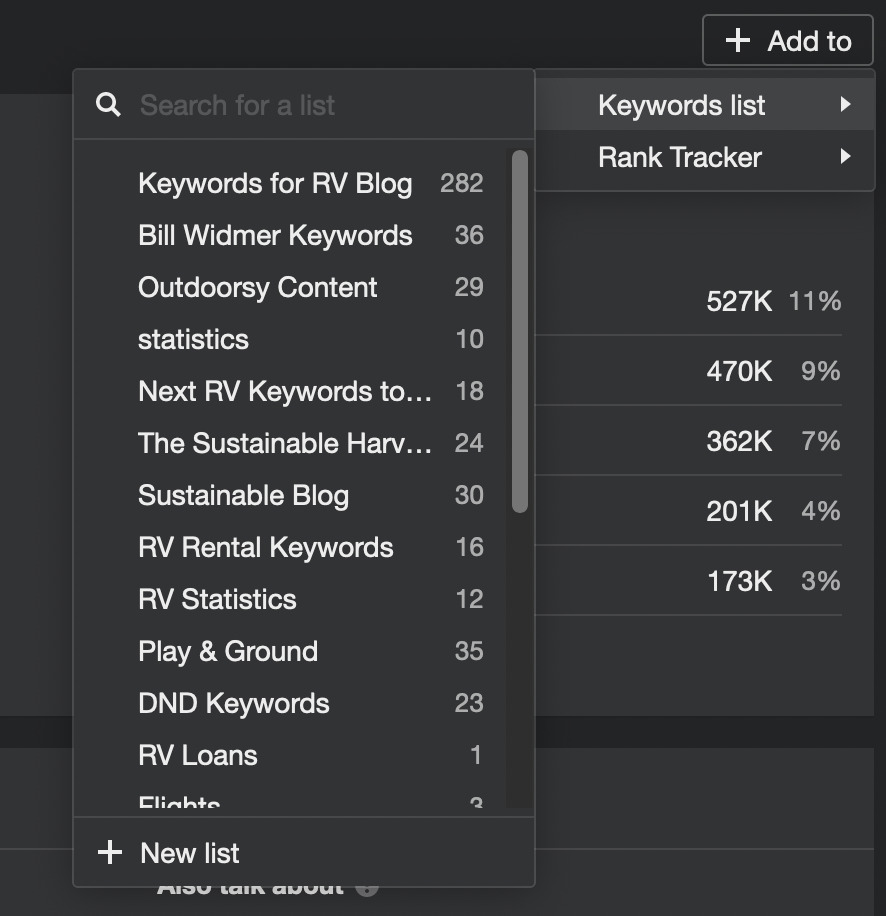Select the Bill Widmer Keywords list
The width and height of the screenshot is (886, 916).
point(275,235)
